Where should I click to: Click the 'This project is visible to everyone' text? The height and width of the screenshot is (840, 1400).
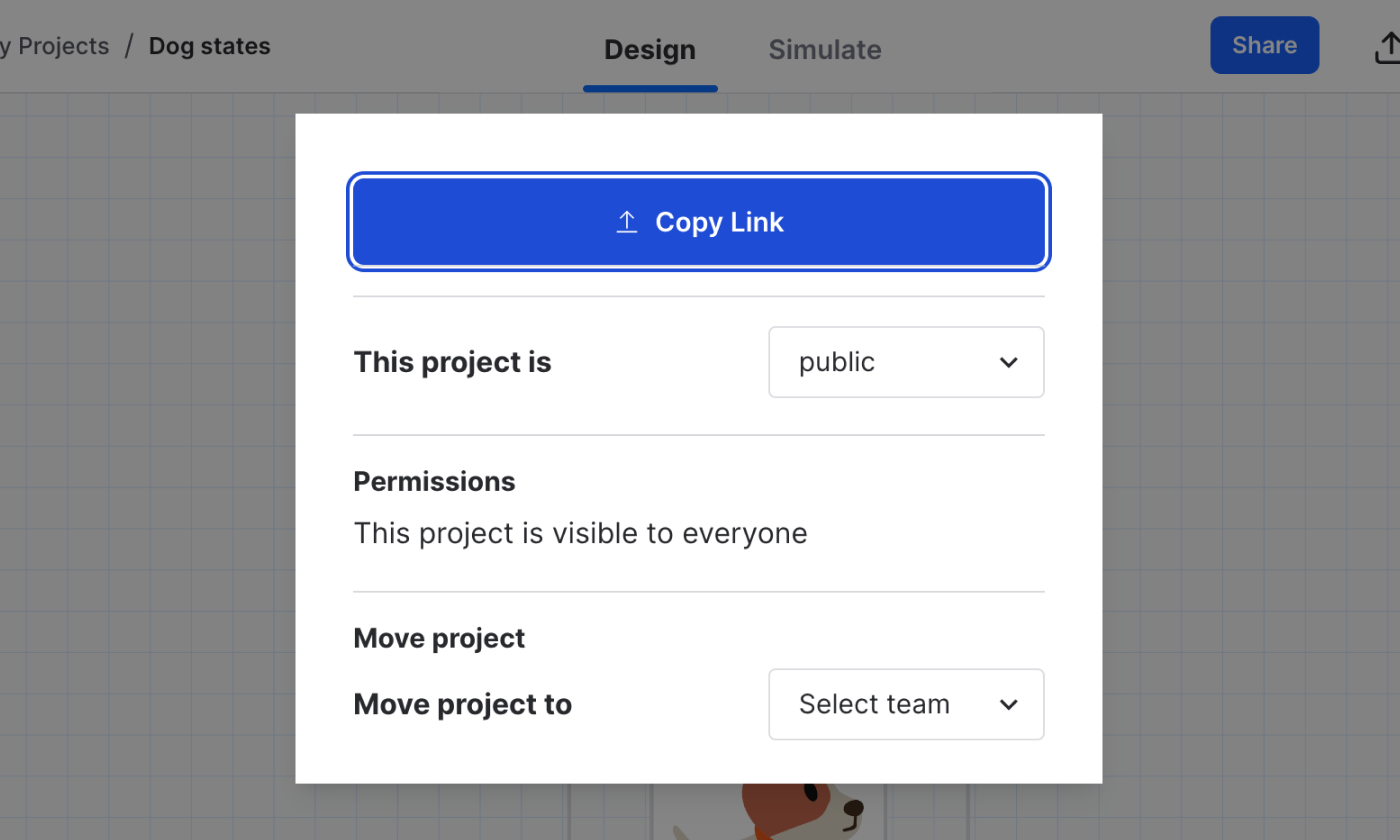pos(580,533)
